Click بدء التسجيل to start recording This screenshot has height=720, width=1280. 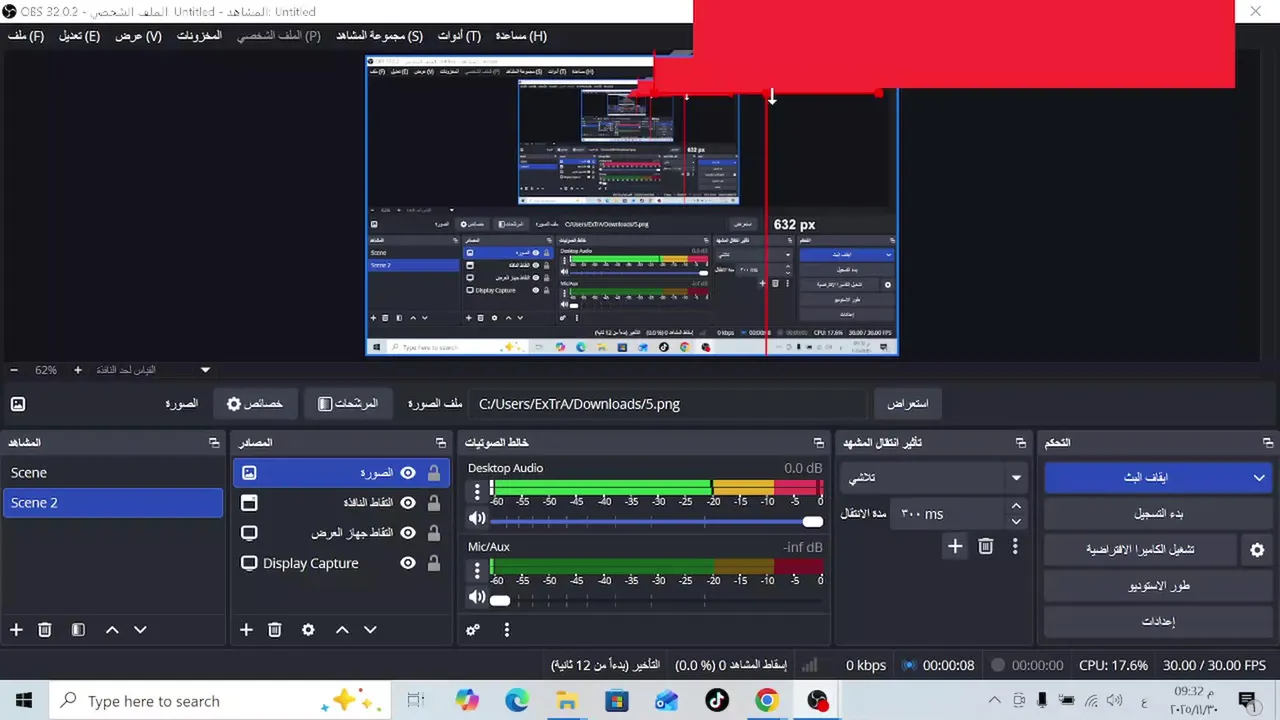coord(1158,514)
